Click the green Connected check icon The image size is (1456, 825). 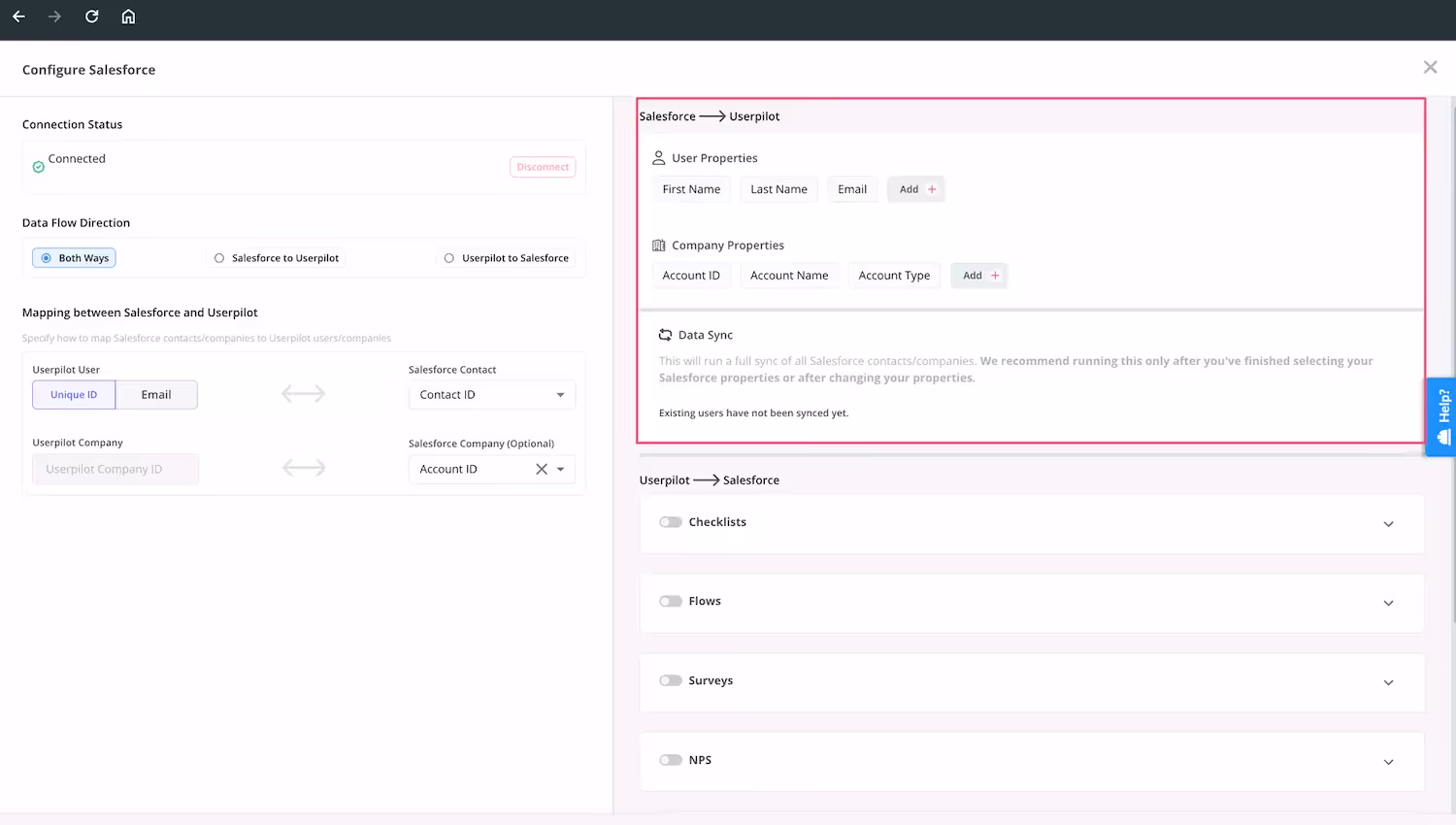point(39,167)
